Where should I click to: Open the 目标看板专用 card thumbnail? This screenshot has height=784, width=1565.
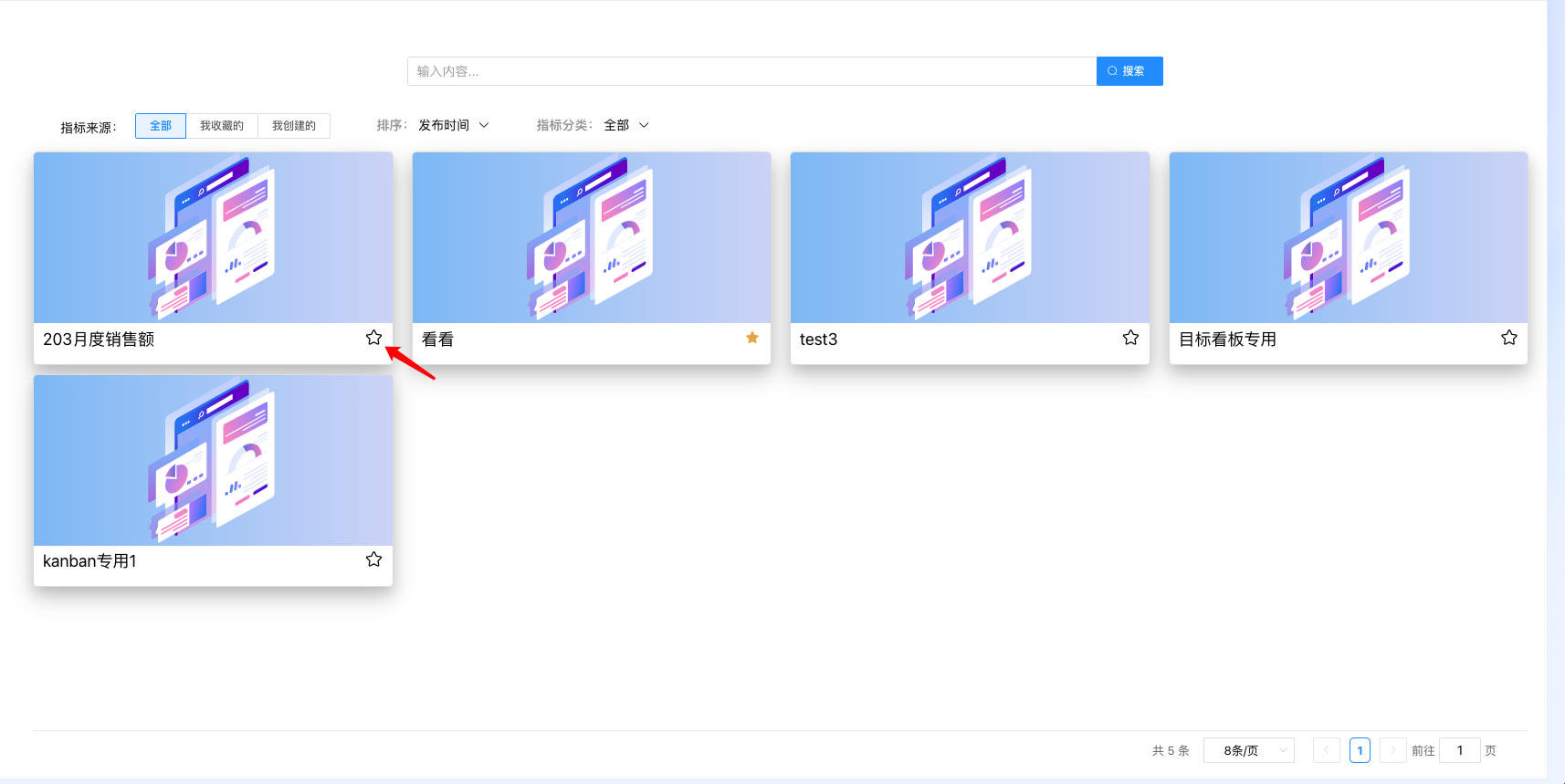(x=1349, y=237)
